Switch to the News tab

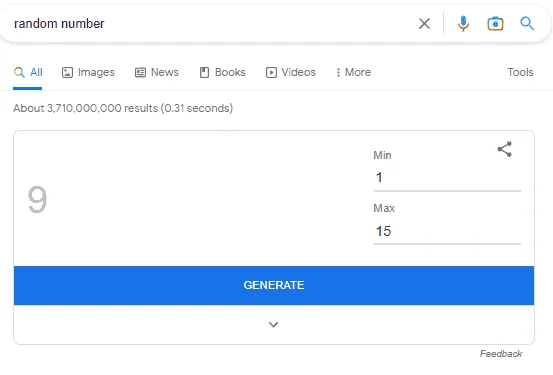tap(157, 72)
